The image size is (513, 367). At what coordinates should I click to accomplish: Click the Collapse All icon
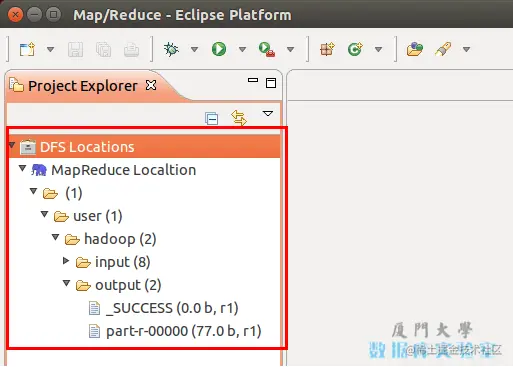[212, 118]
